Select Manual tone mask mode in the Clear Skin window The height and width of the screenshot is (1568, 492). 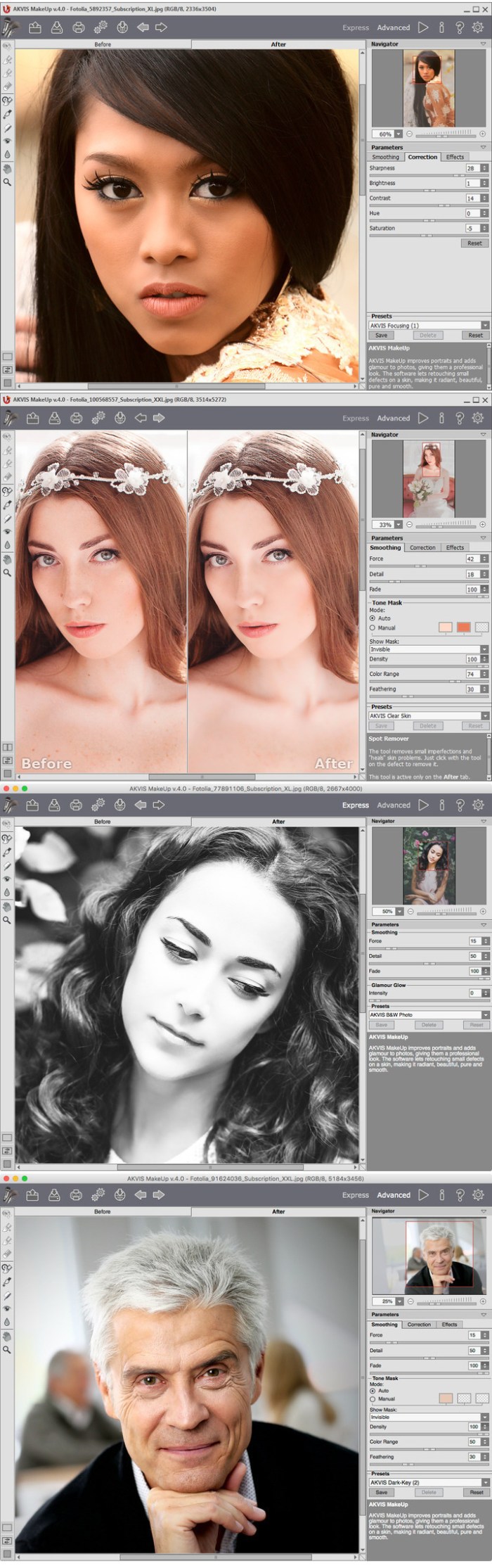coord(373,627)
